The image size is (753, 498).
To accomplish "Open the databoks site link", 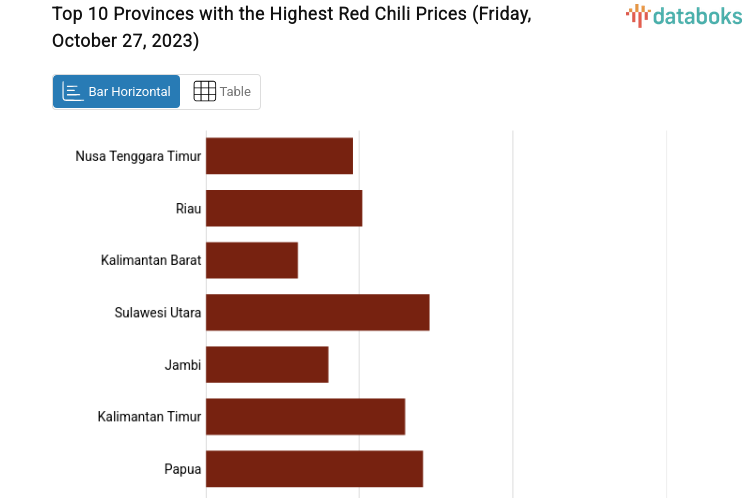I will [684, 15].
